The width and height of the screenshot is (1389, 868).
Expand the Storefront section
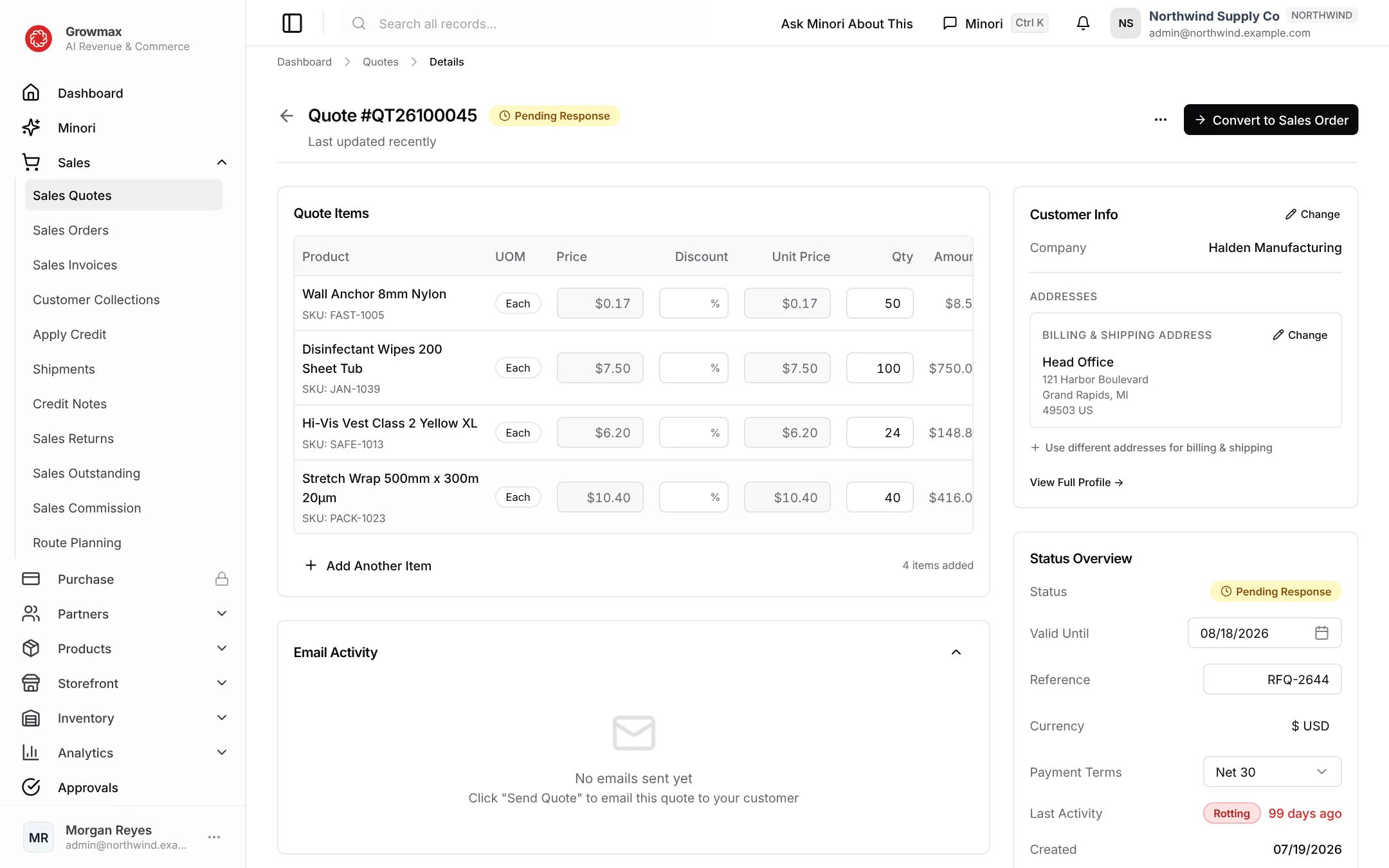click(222, 683)
